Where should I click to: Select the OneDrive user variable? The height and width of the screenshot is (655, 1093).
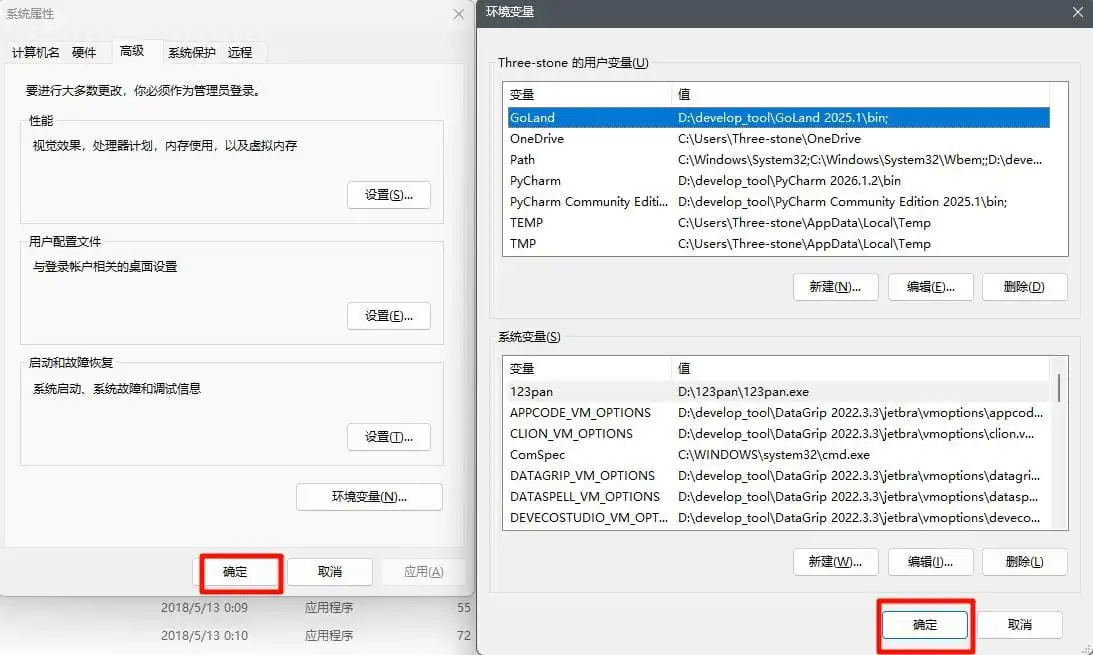(x=779, y=139)
